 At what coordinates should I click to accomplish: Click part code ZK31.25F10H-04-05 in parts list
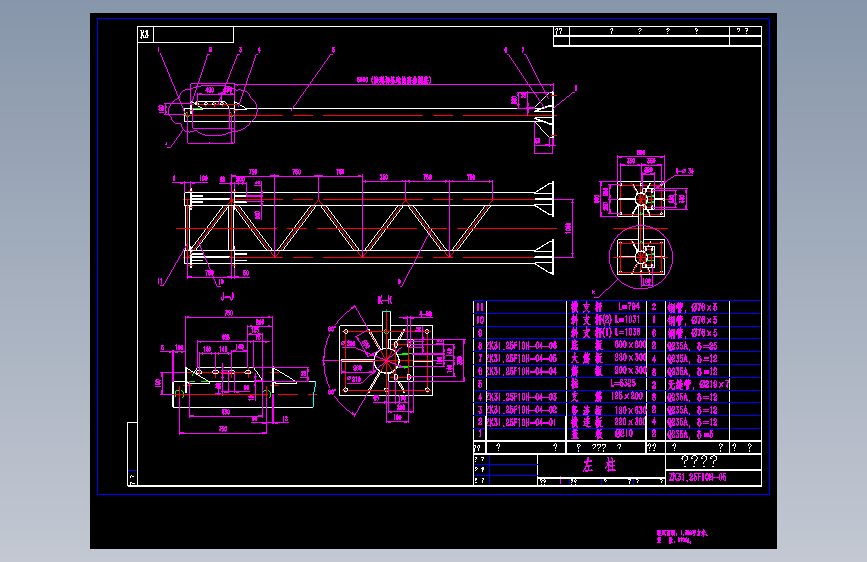[522, 358]
